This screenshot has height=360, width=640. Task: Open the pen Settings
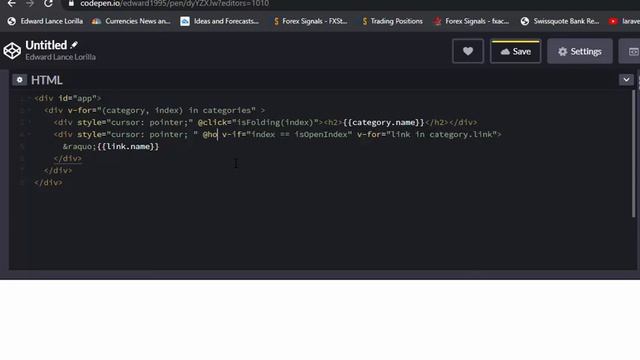click(x=580, y=51)
